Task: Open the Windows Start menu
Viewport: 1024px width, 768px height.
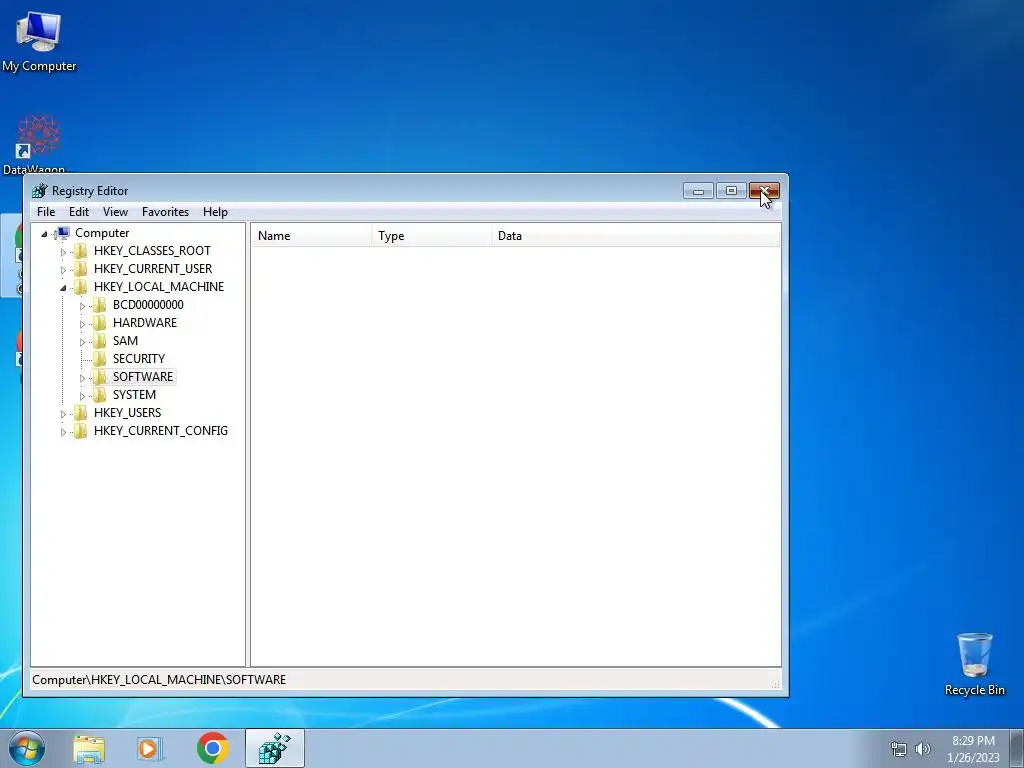Action: [27, 748]
